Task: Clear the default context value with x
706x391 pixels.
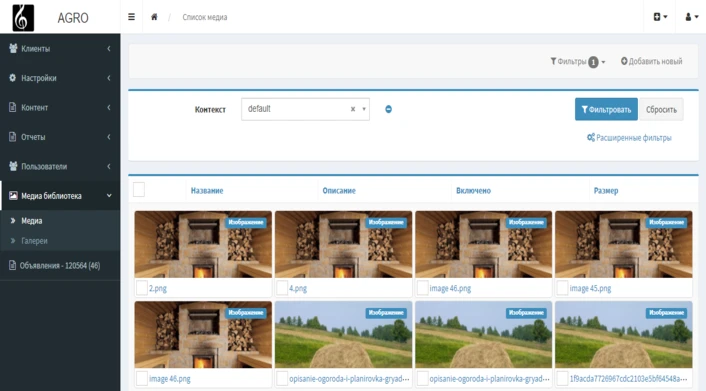Action: point(353,109)
